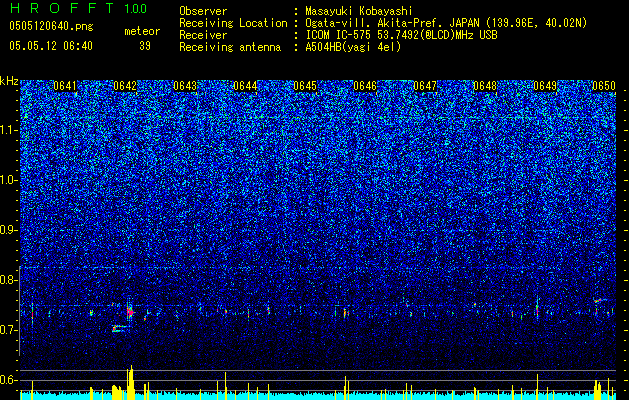Click the 0.6 kHz axis label
The width and height of the screenshot is (629, 400).
(x=8, y=380)
